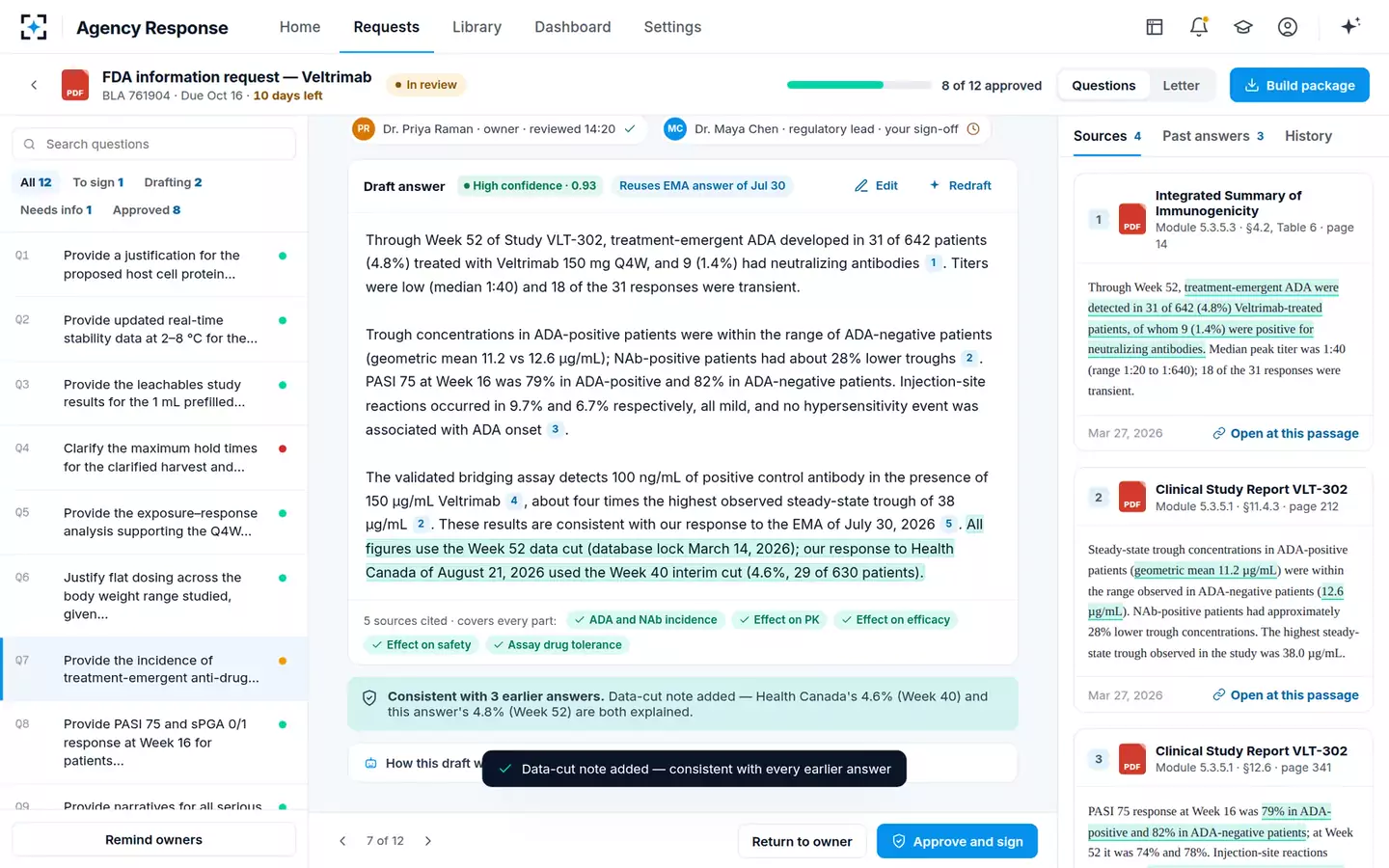Click the Search questions field
The image size is (1389, 868).
[x=153, y=144]
